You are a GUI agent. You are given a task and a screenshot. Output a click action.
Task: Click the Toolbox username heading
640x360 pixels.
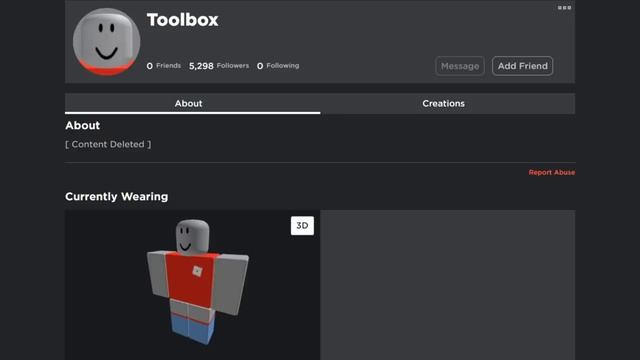coord(182,20)
